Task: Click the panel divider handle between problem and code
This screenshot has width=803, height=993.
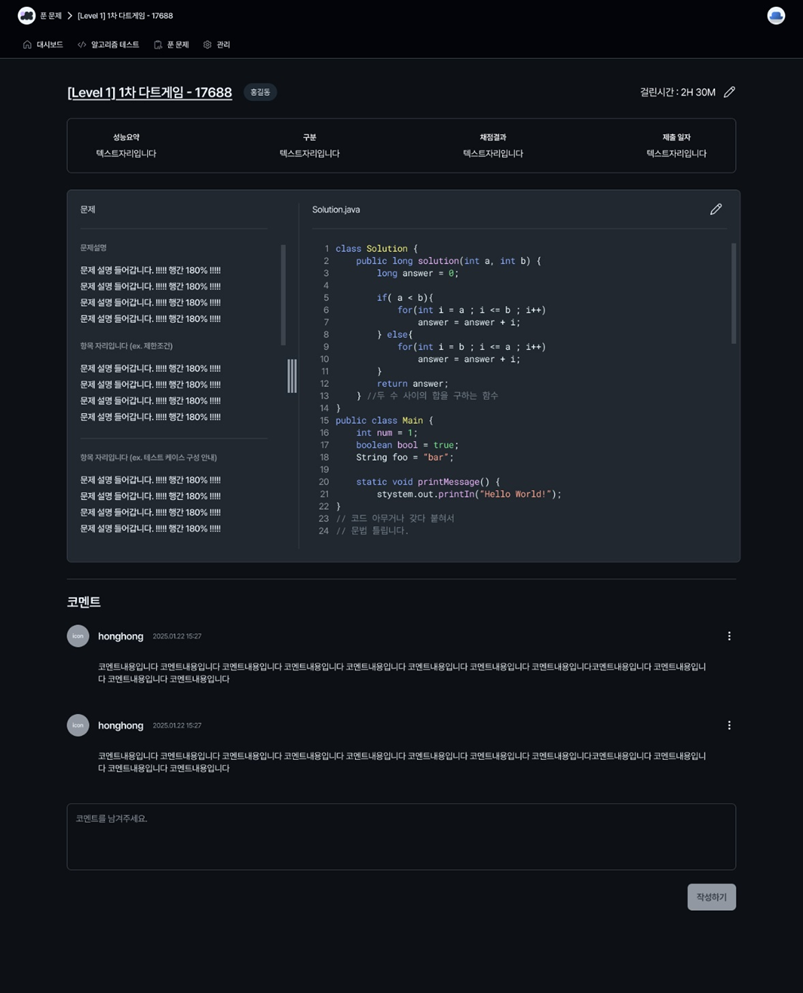Action: click(292, 376)
